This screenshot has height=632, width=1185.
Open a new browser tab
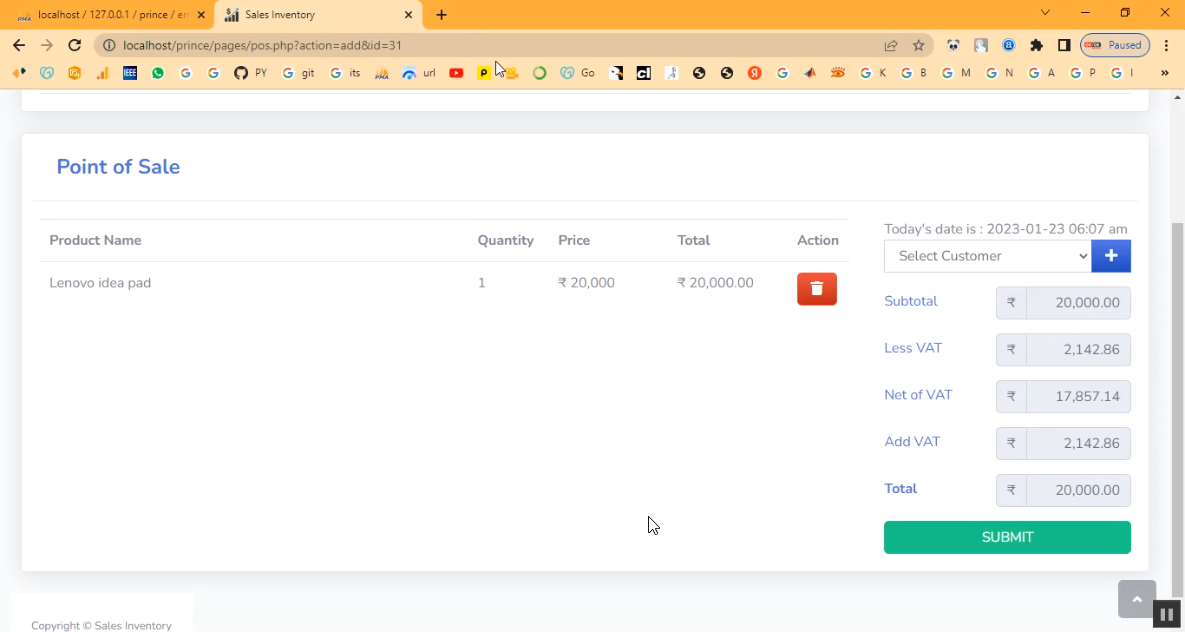pos(441,15)
